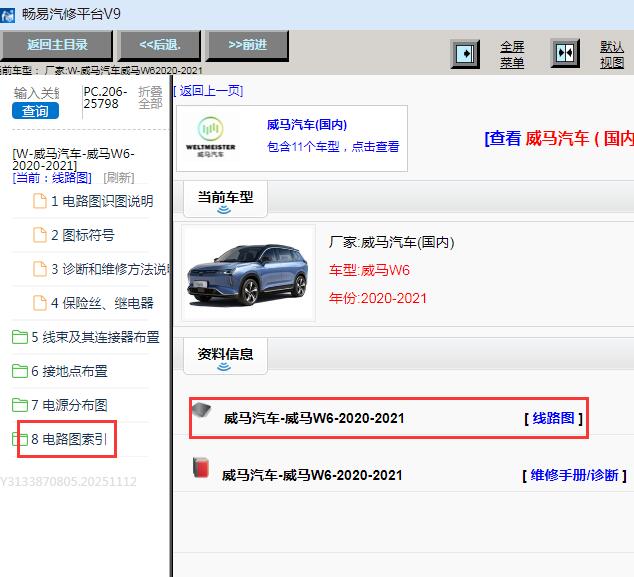Select the 当前车型 tab
634x577 pixels.
(225, 199)
